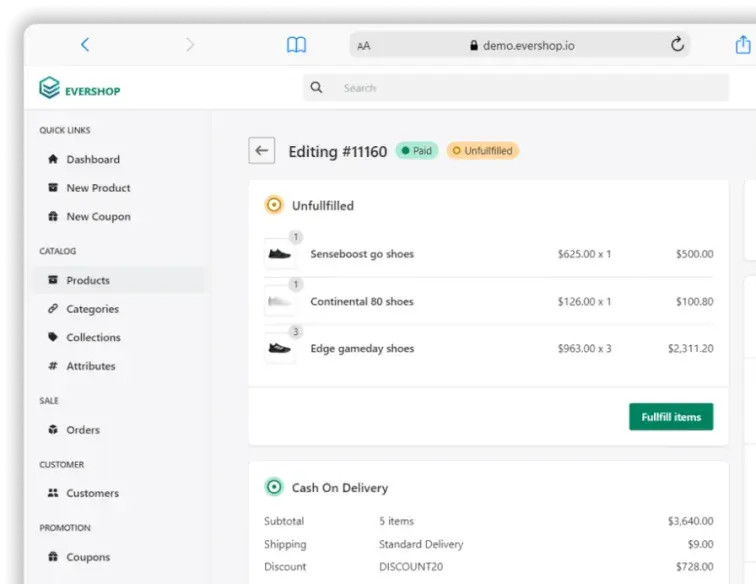Tap the Safari share icon
The width and height of the screenshot is (756, 584).
[742, 45]
